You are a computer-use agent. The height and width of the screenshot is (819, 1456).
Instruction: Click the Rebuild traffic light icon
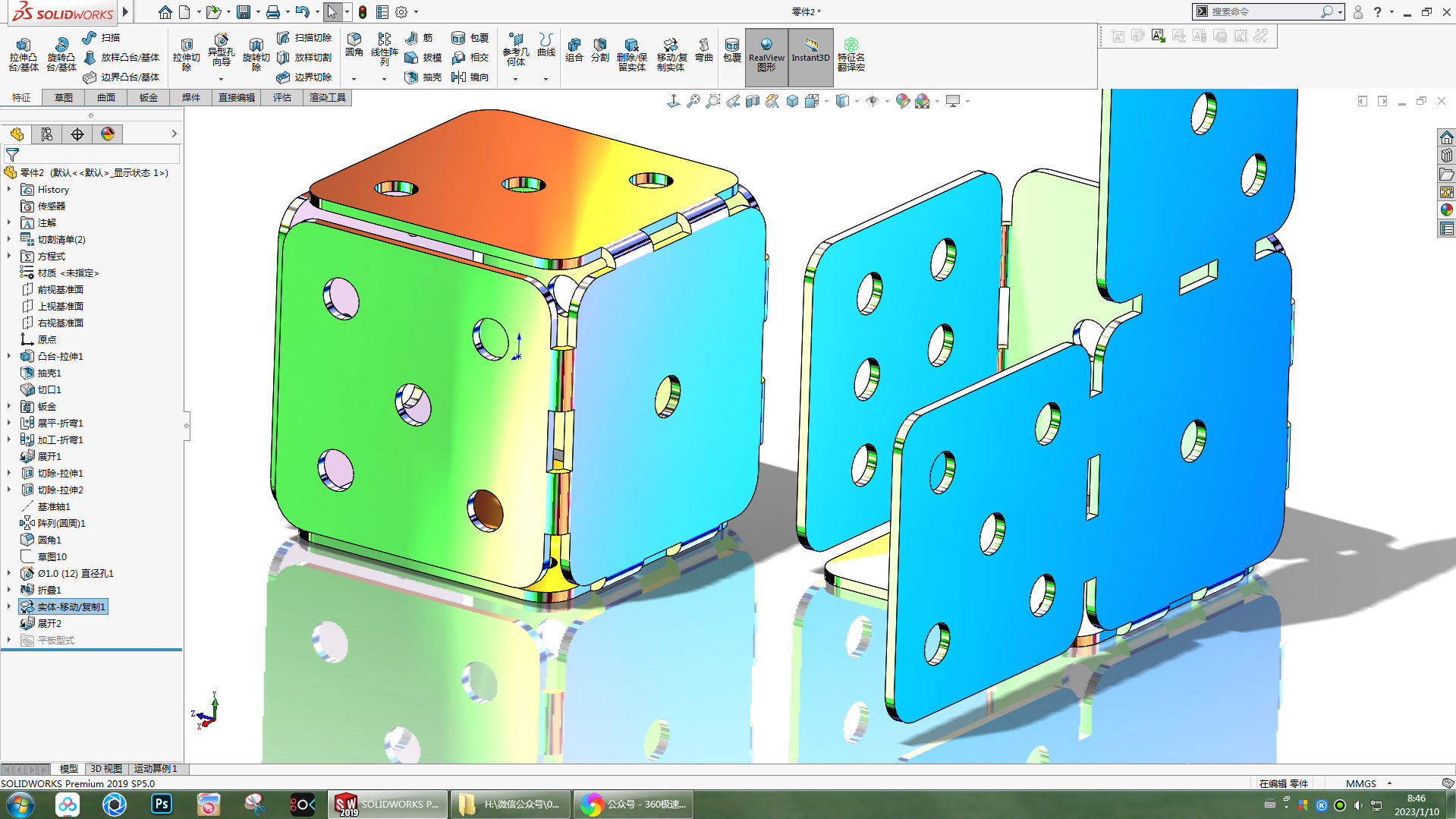click(x=363, y=12)
